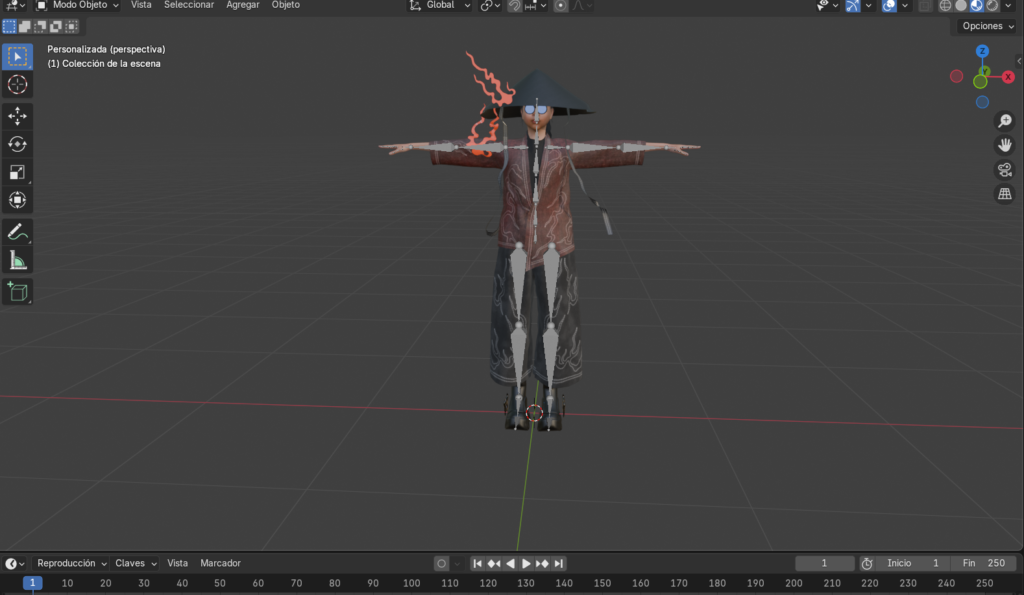The image size is (1024, 595).
Task: Enable proportional editing toggle
Action: point(561,6)
